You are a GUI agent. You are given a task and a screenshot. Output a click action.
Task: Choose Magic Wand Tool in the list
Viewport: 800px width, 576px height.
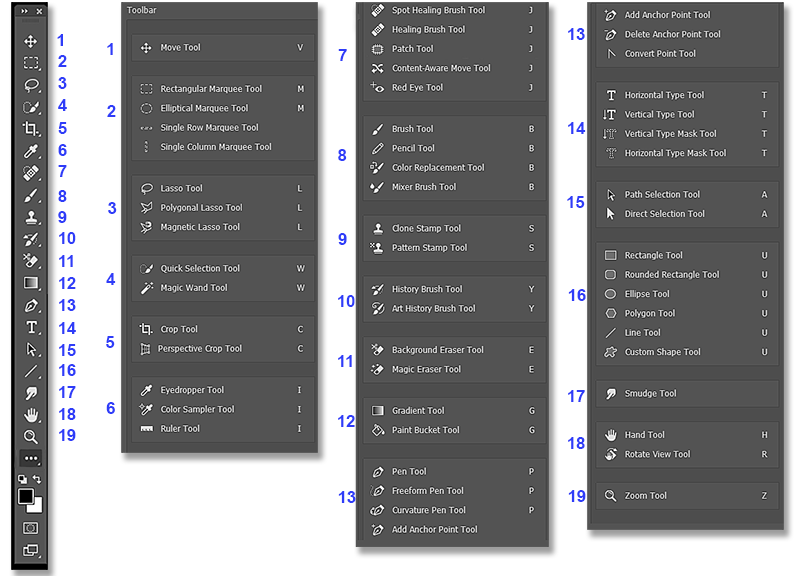193,288
